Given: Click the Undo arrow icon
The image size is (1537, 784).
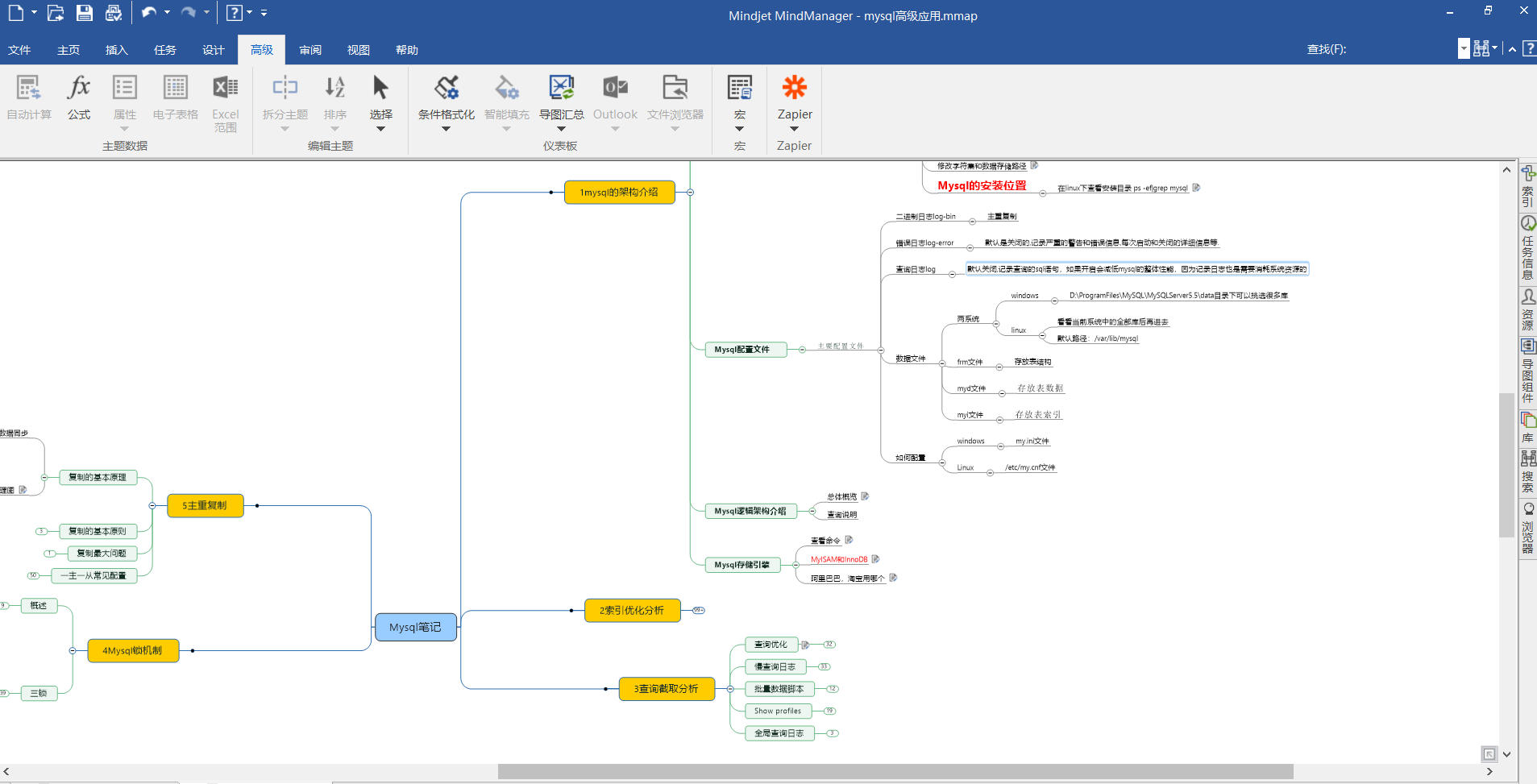Looking at the screenshot, I should pyautogui.click(x=148, y=13).
